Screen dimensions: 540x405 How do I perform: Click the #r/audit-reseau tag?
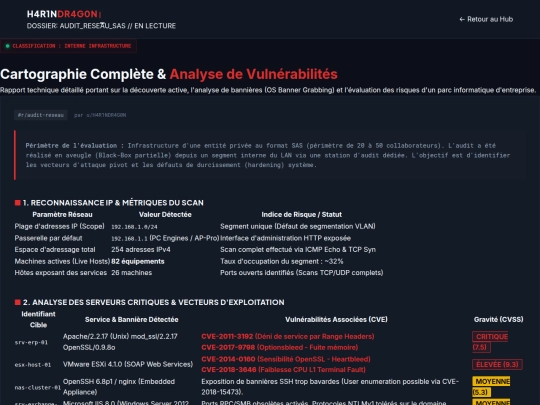click(x=41, y=115)
